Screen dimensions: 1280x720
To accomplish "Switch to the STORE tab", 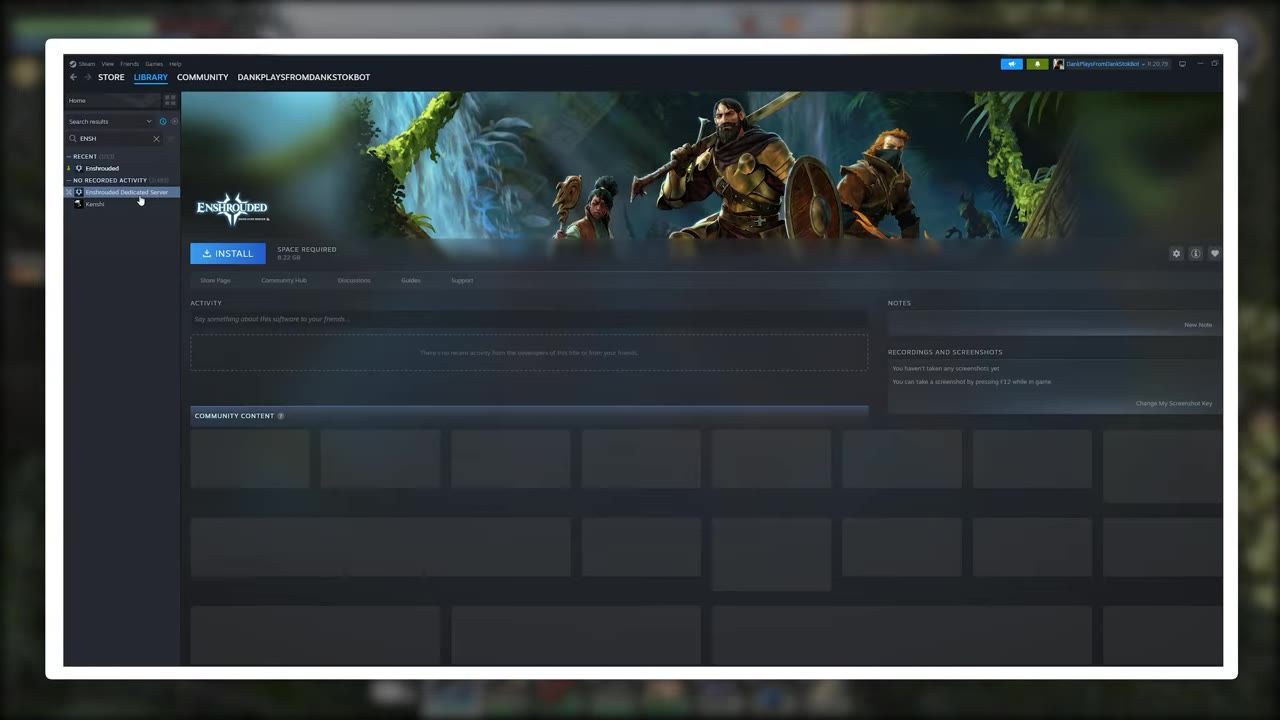I will point(111,77).
